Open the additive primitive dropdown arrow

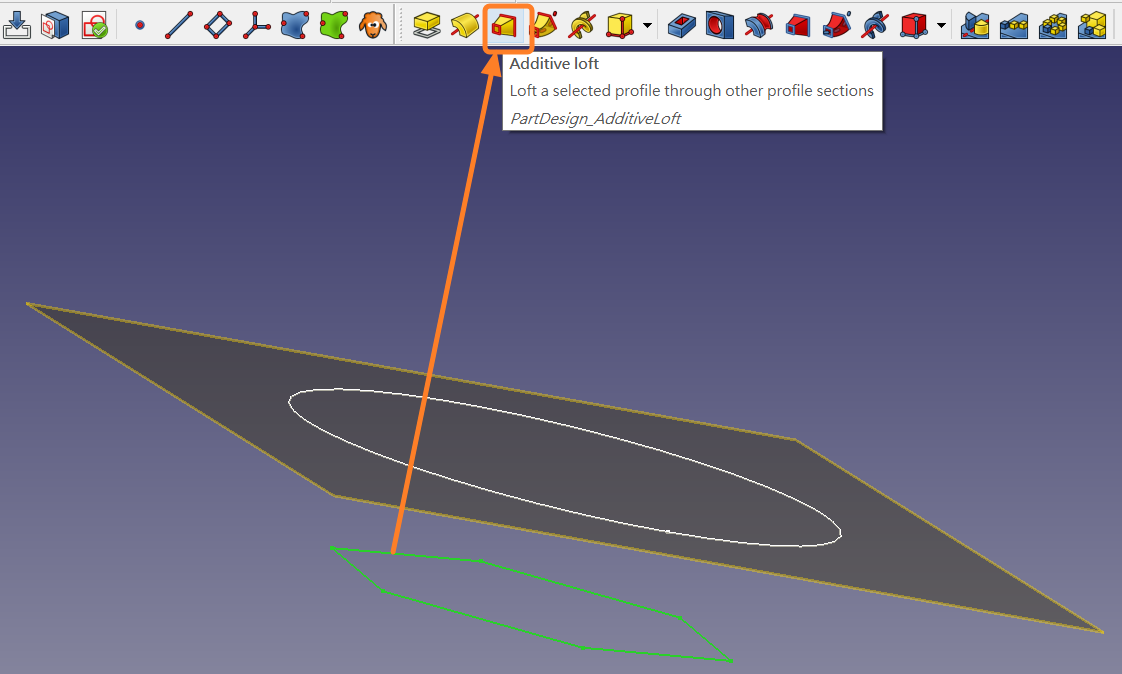(648, 26)
